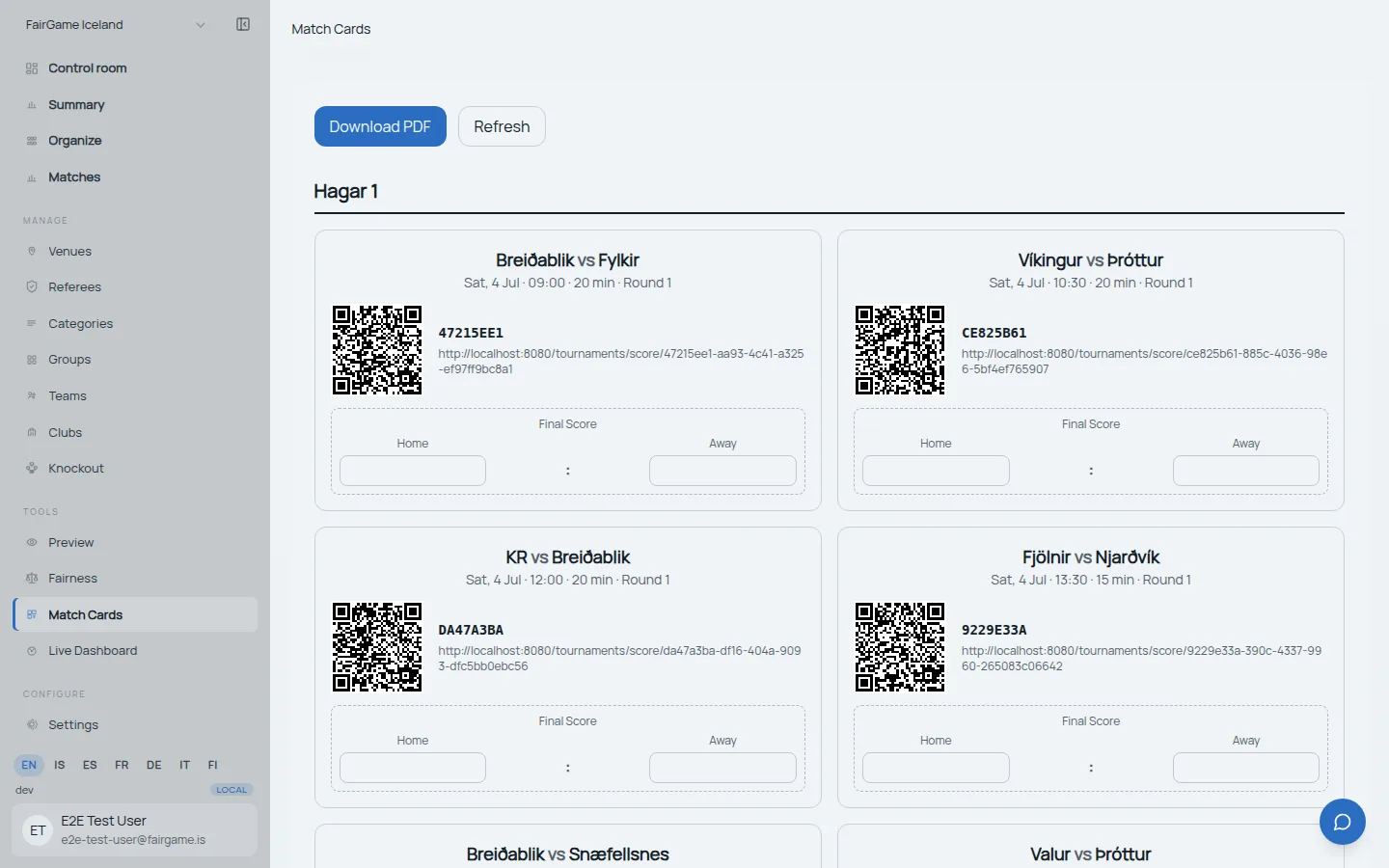Focus Home score box for KR vs Breiðablik
The height and width of the screenshot is (868, 1389).
413,768
